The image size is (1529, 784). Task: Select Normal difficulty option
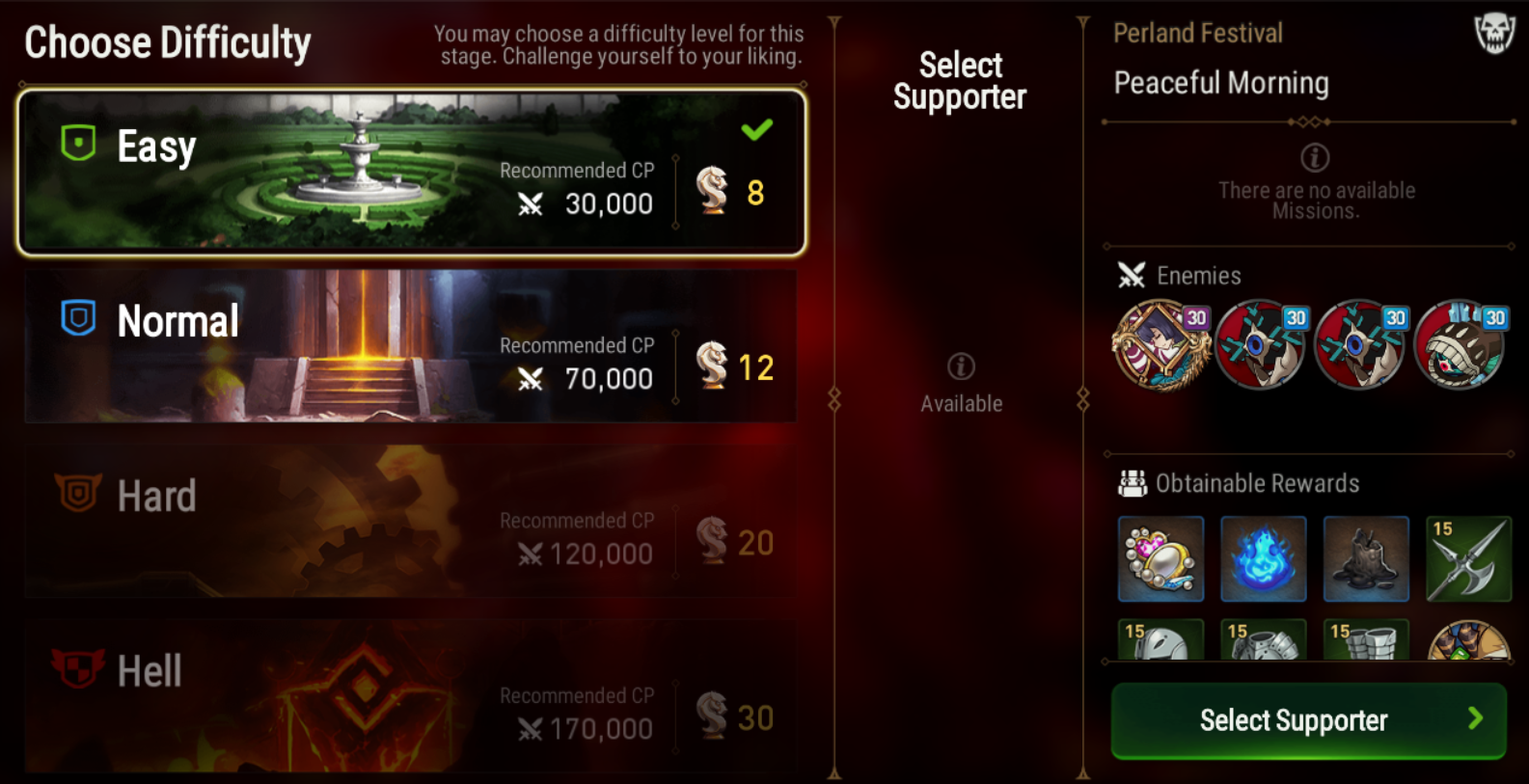tap(411, 346)
